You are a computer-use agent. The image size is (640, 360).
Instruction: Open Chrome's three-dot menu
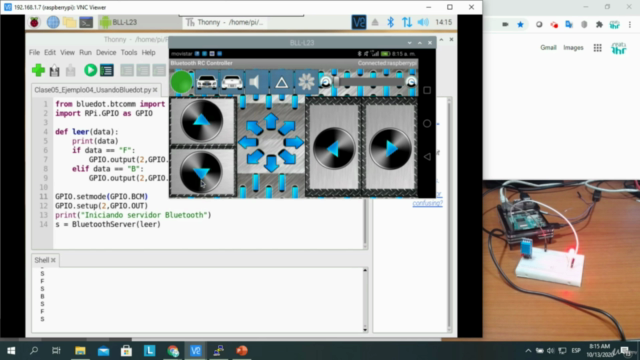(630, 24)
